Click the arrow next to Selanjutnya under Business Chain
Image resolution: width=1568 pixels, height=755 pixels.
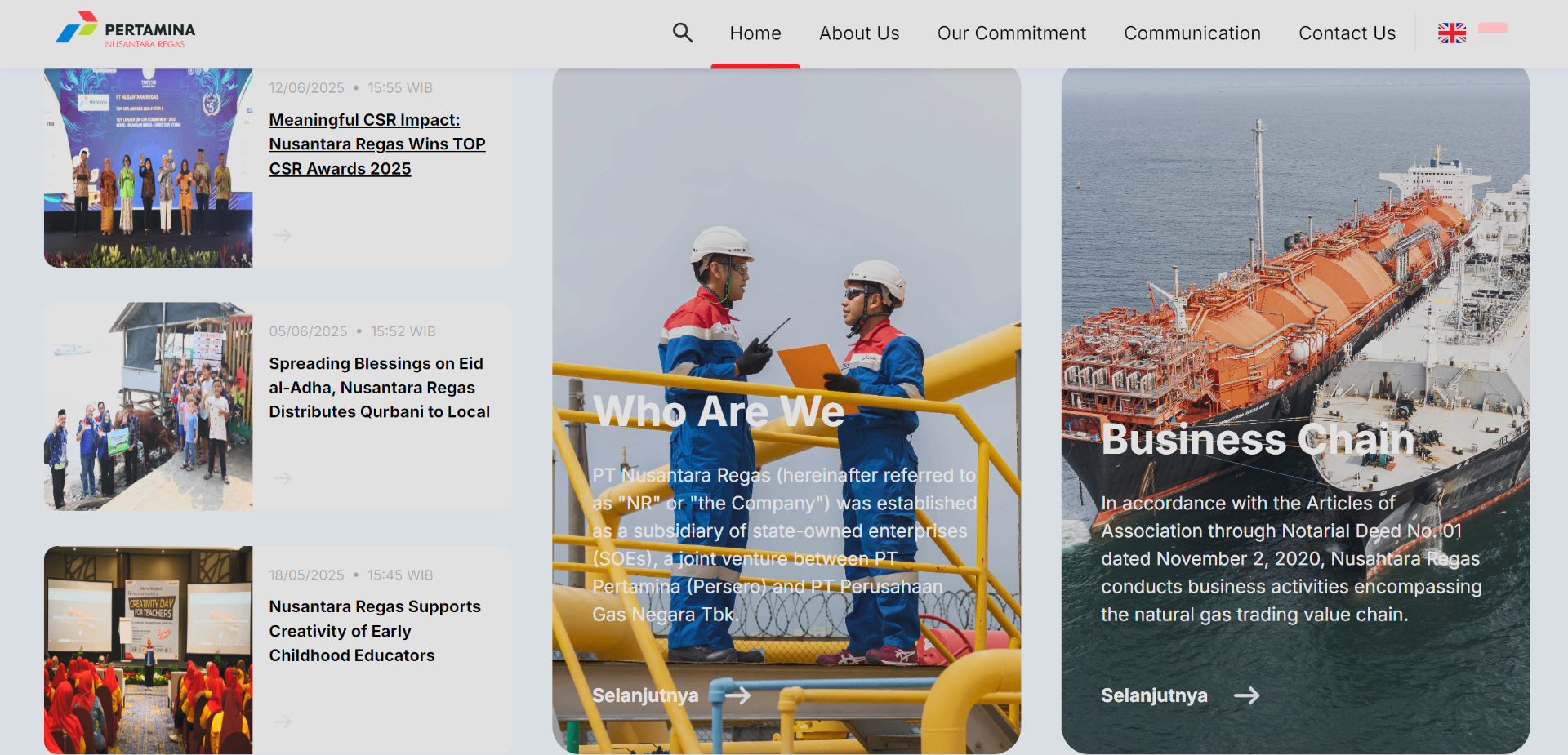(1247, 695)
